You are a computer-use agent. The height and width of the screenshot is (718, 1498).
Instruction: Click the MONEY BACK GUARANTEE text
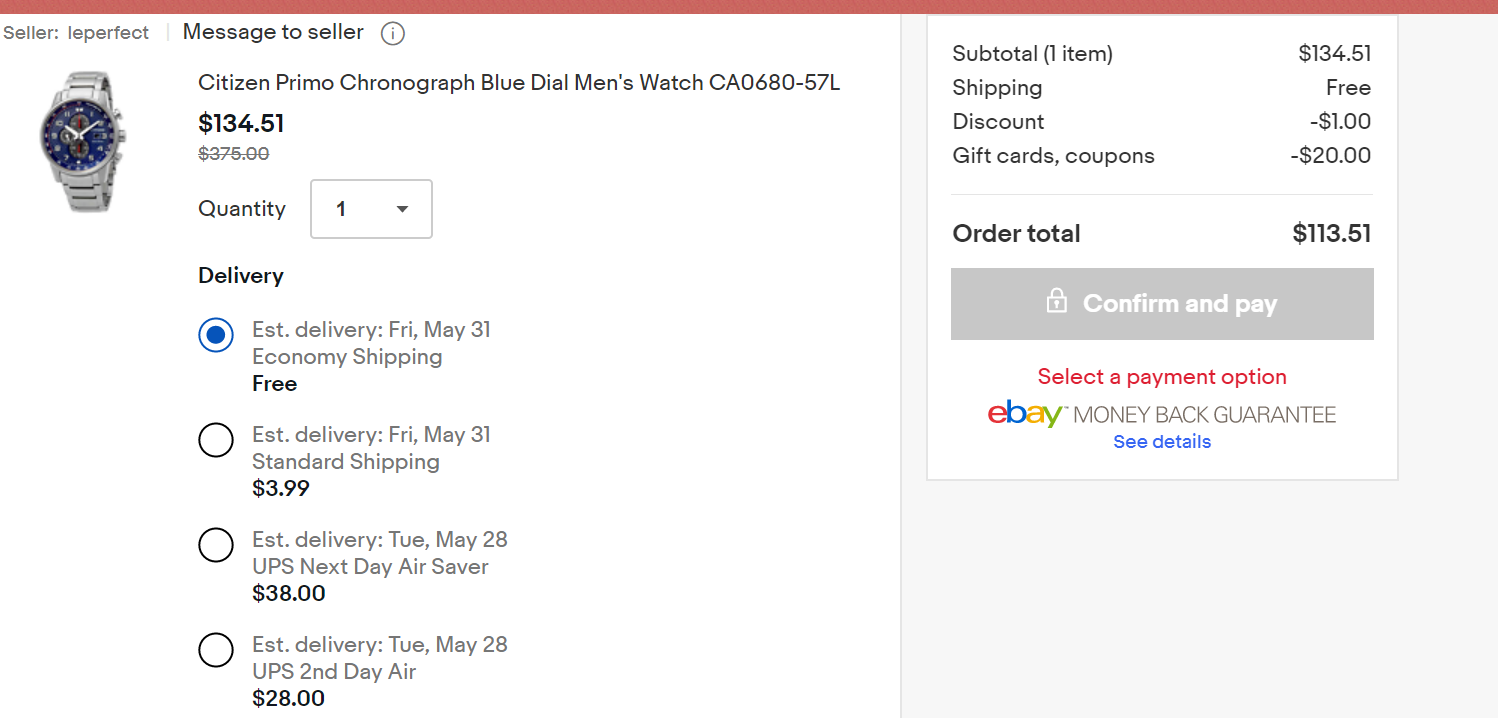pyautogui.click(x=1205, y=415)
